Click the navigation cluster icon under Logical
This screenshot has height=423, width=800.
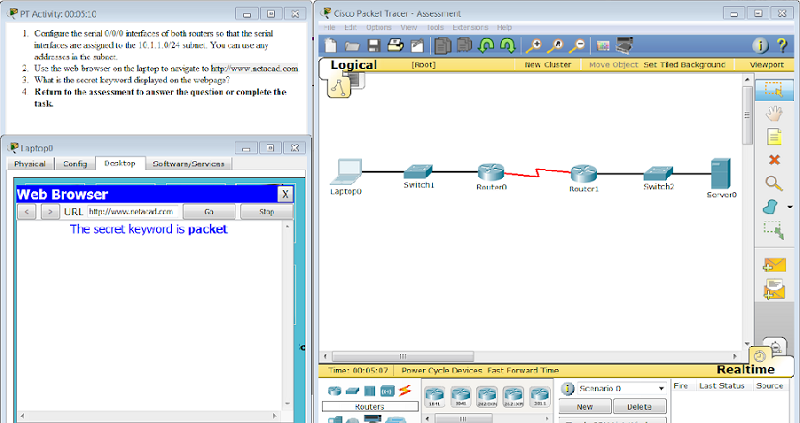coord(339,87)
